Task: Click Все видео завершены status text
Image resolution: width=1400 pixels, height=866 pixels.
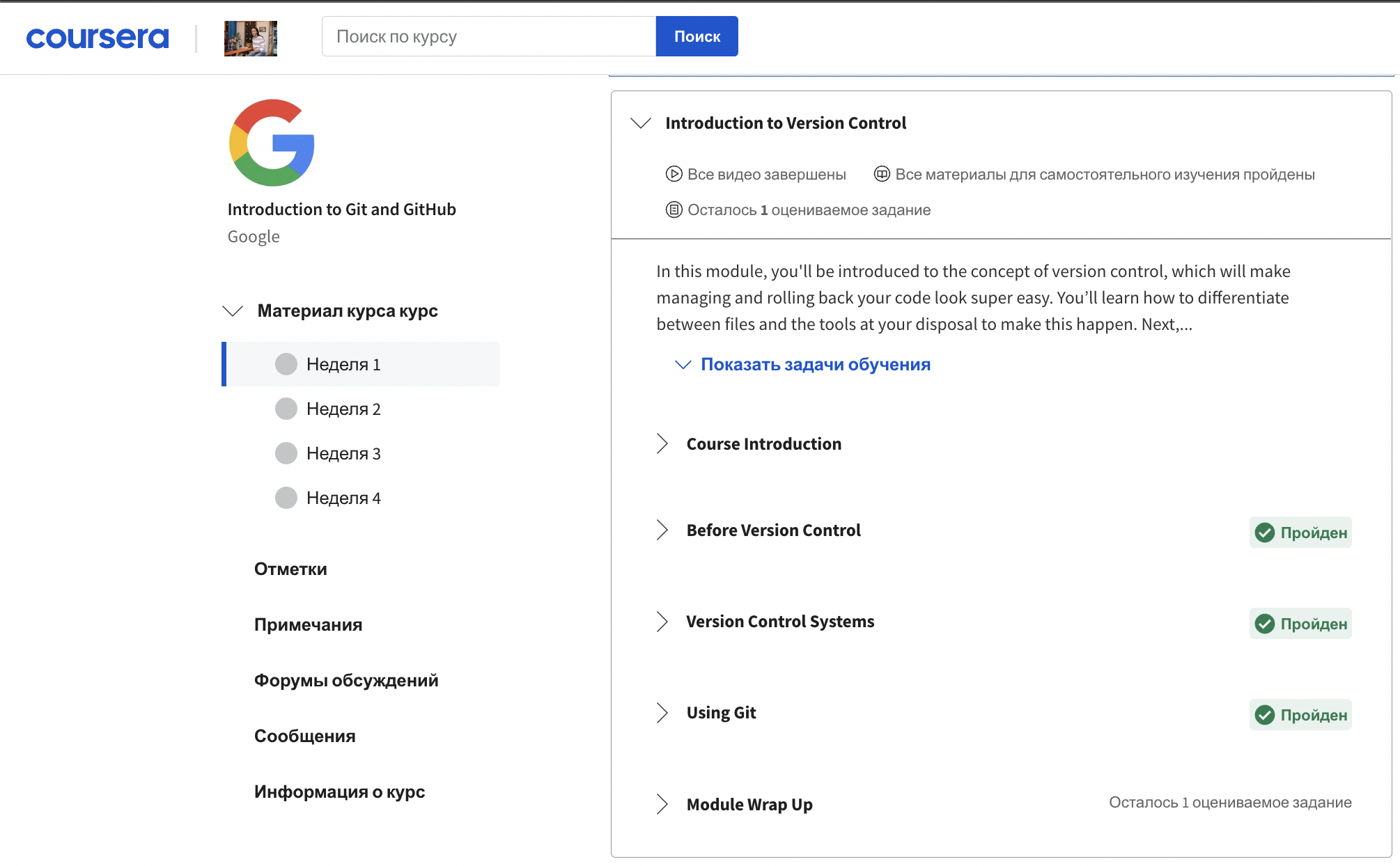Action: point(767,174)
